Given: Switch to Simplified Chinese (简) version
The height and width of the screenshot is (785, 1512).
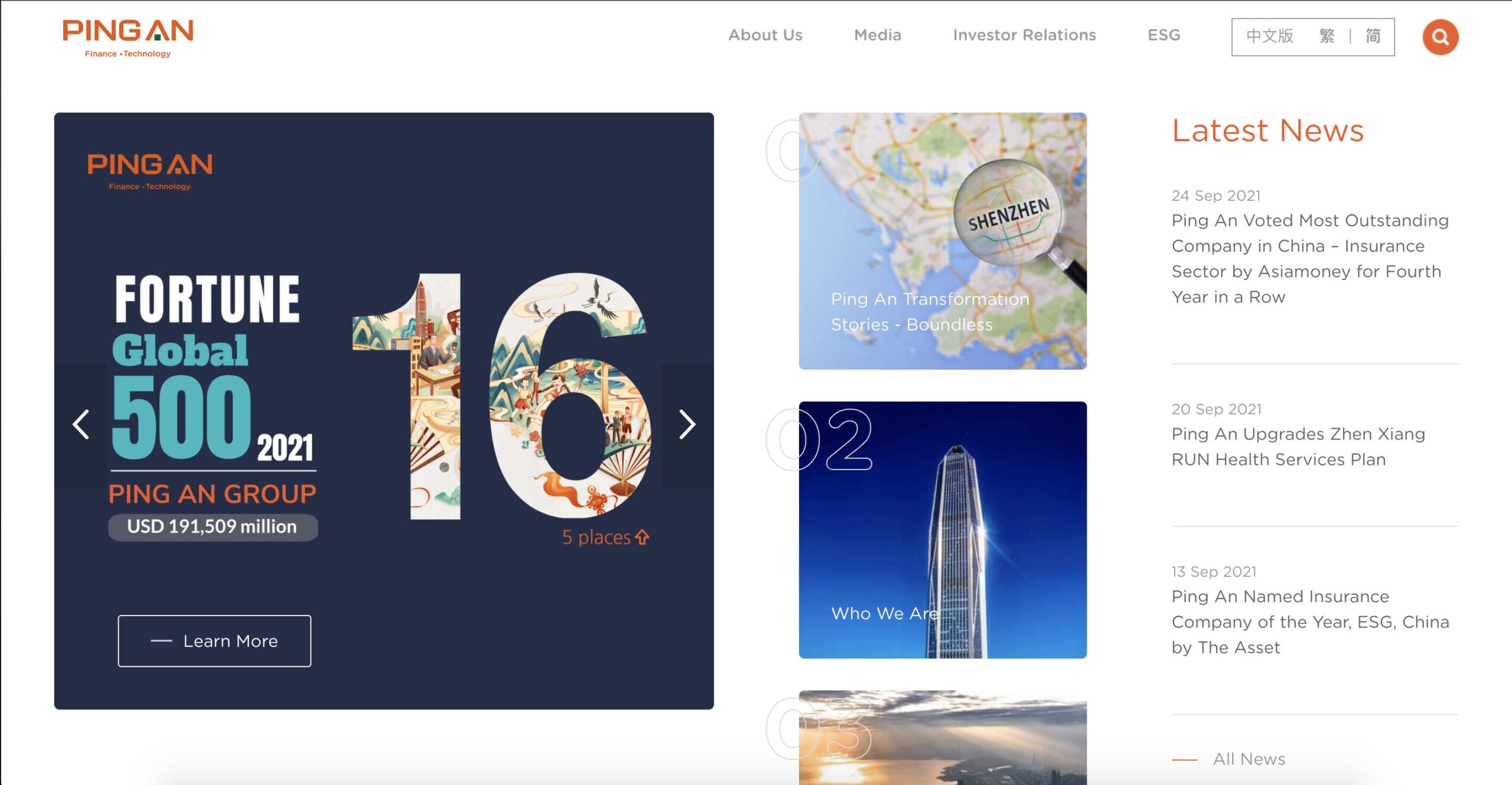Looking at the screenshot, I should 1373,37.
